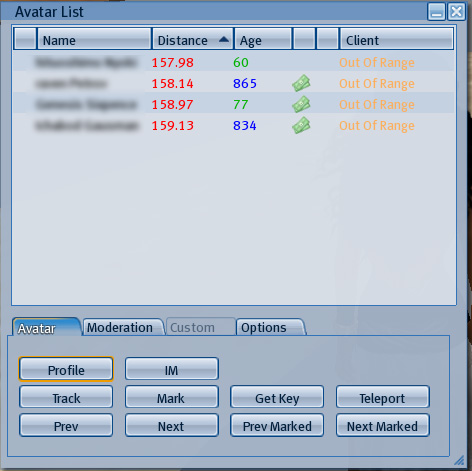The height and width of the screenshot is (471, 472).
Task: Jump to Next Marked avatar
Action: 383,425
